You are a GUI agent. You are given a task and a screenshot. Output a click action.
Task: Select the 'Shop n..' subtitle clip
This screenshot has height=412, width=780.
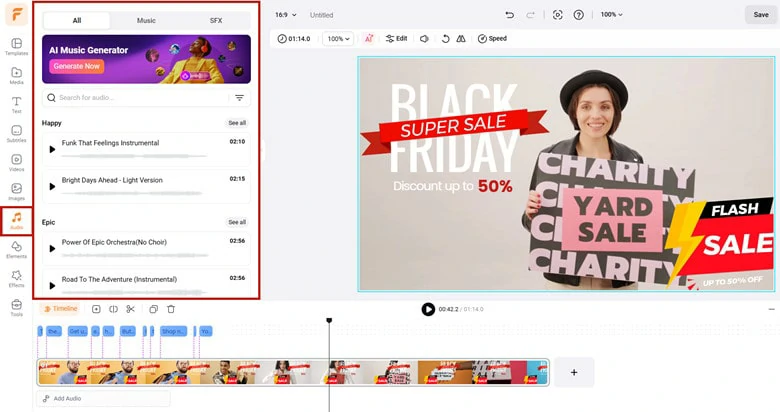click(173, 331)
